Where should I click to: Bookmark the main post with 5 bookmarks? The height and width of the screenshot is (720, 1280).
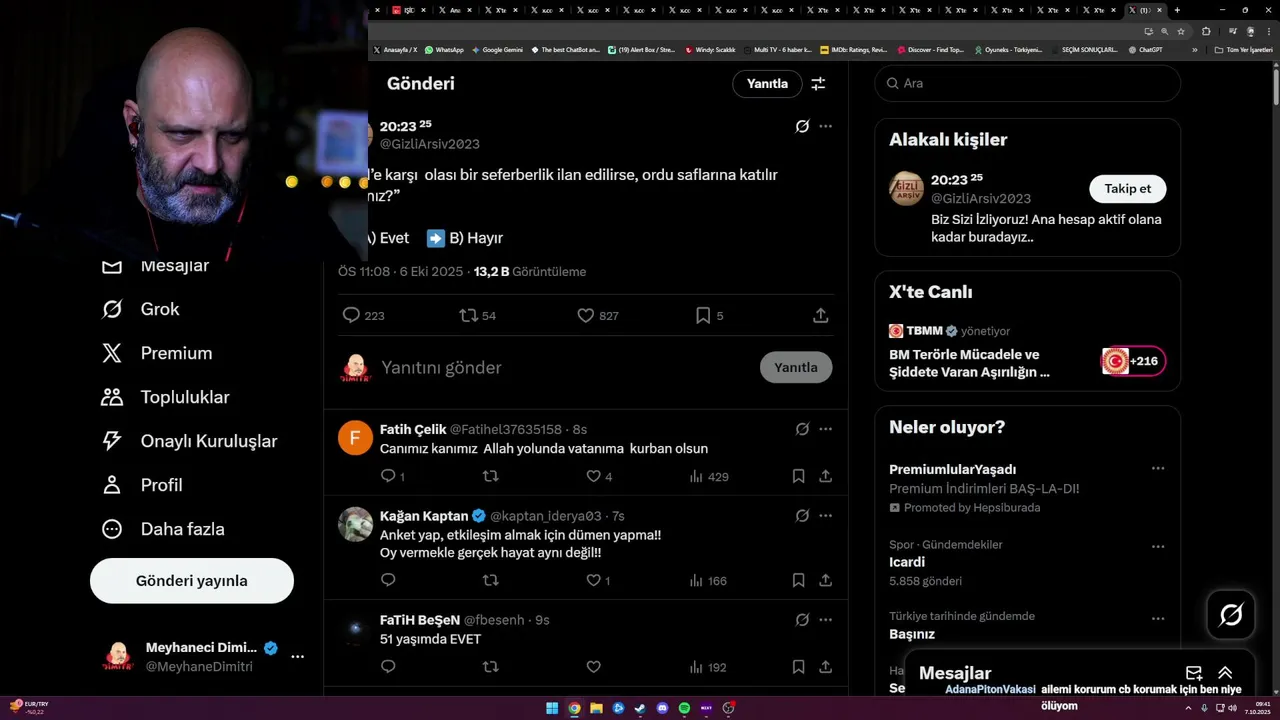pyautogui.click(x=709, y=315)
